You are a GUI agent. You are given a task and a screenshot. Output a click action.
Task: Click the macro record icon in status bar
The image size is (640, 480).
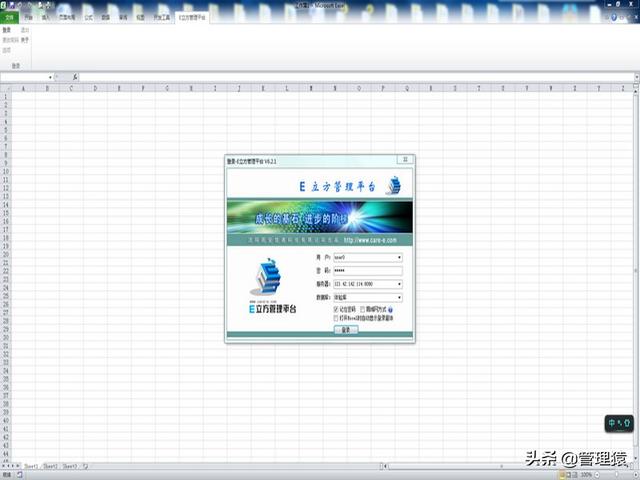pos(19,475)
